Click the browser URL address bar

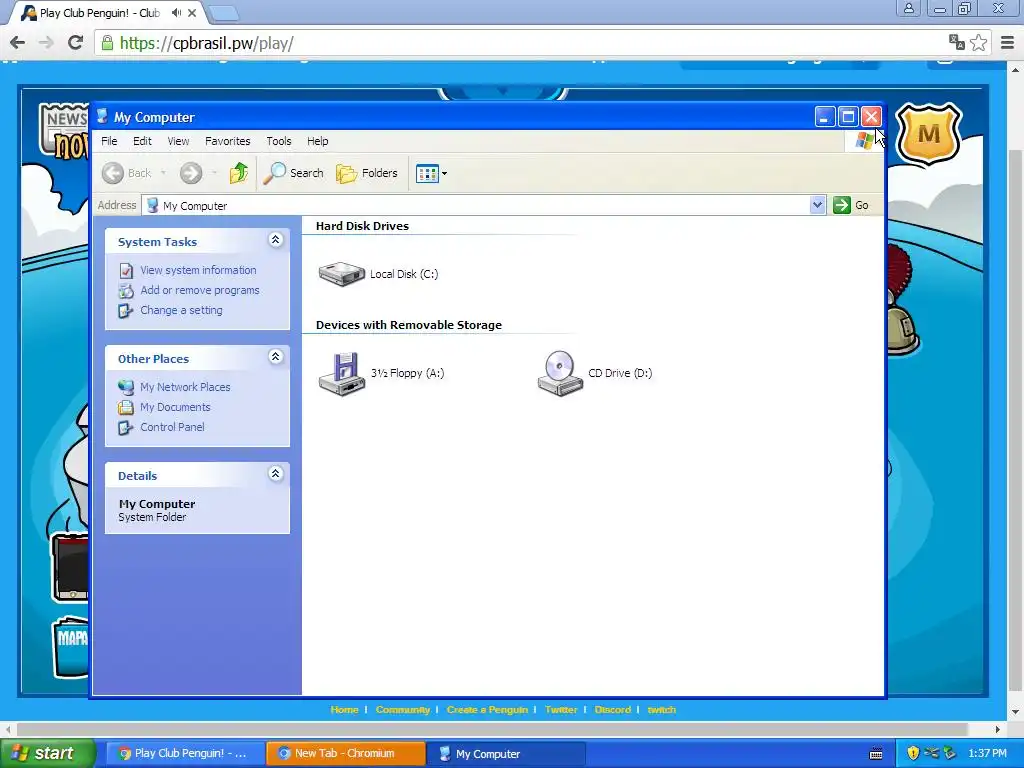pyautogui.click(x=522, y=43)
